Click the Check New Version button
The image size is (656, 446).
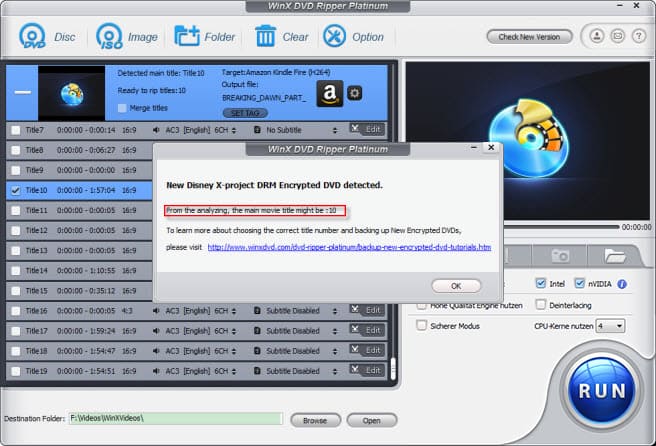click(529, 37)
